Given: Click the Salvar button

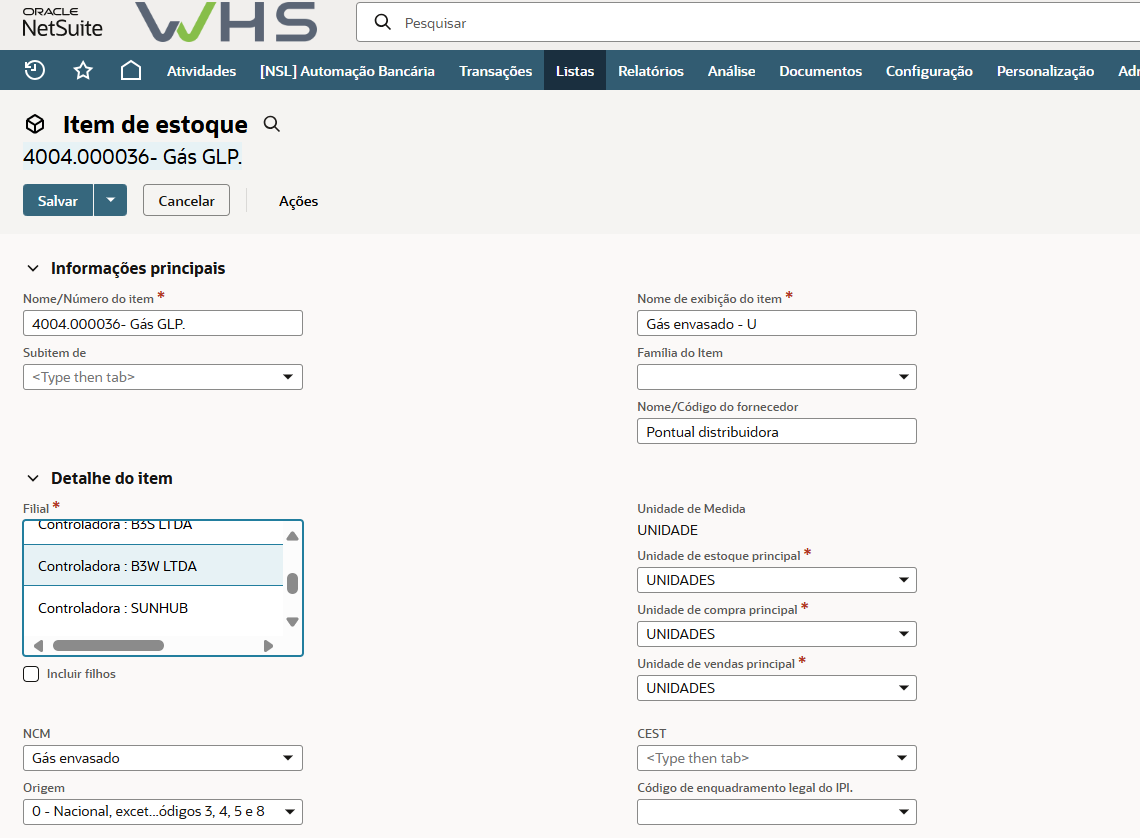Looking at the screenshot, I should [58, 200].
